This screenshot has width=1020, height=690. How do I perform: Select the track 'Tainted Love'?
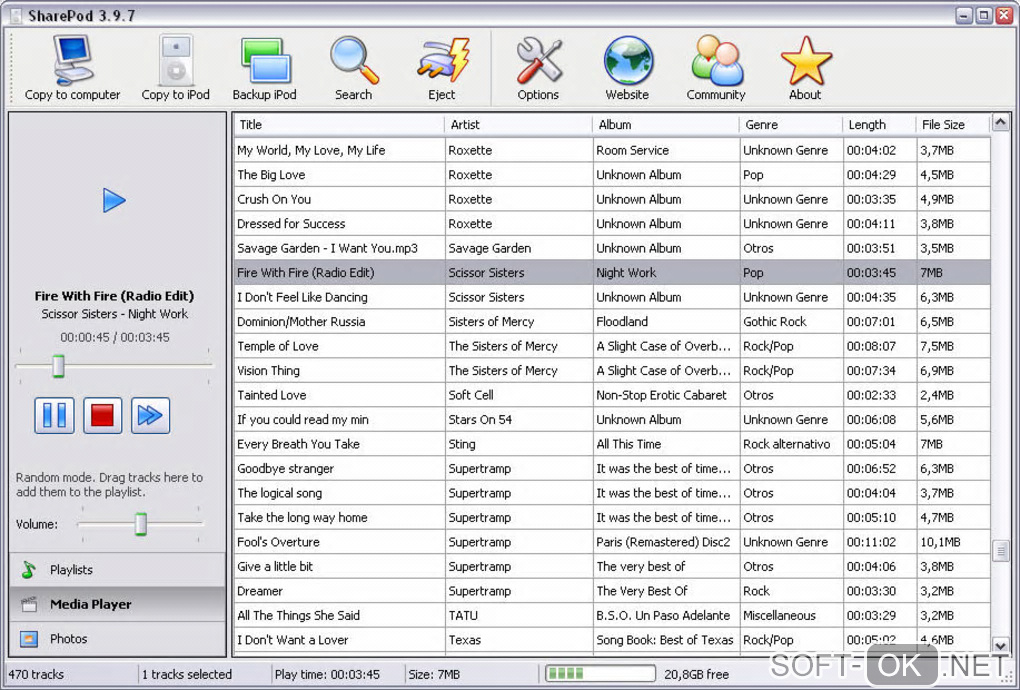pyautogui.click(x=612, y=395)
